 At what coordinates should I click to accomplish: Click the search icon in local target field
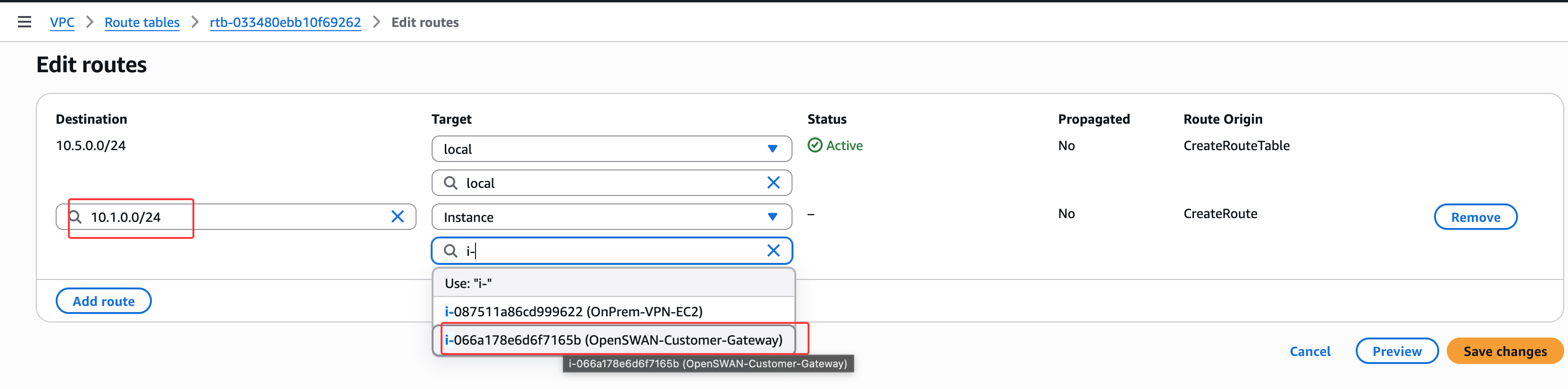[450, 183]
